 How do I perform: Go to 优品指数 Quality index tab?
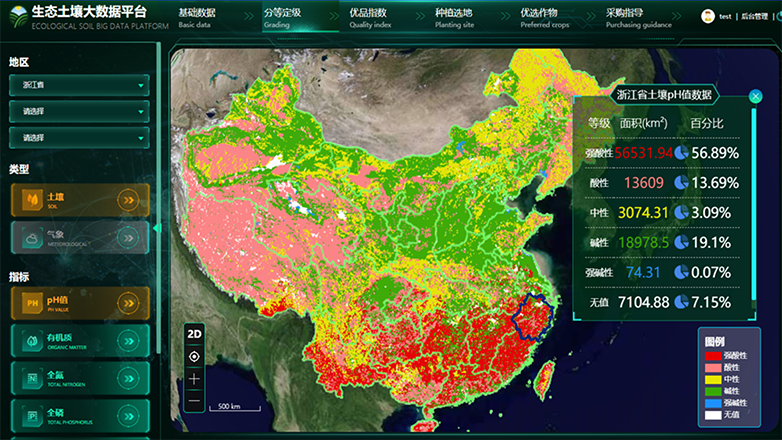coord(370,17)
